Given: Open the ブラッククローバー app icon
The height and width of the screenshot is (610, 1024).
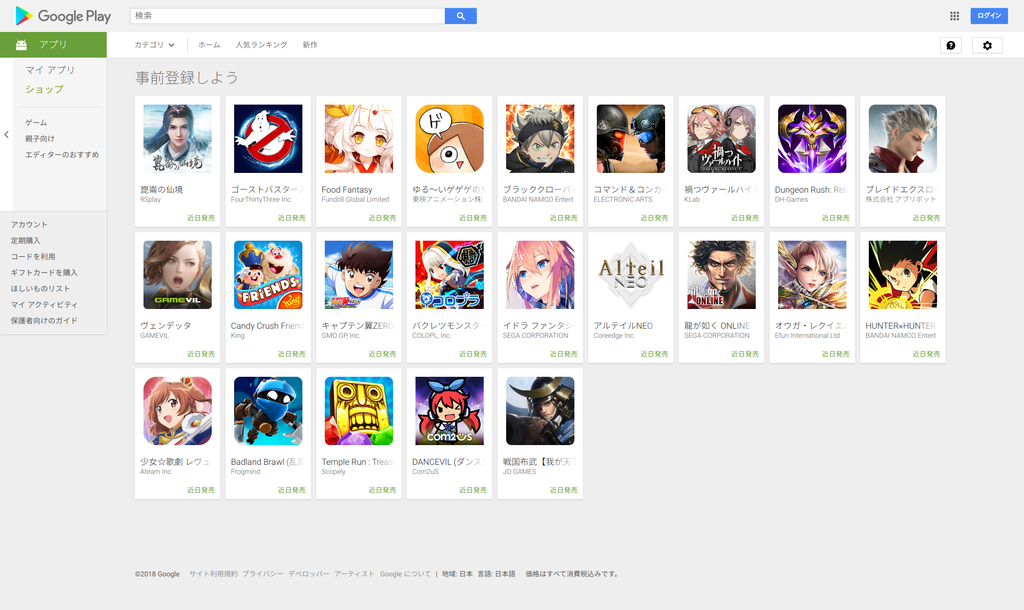Looking at the screenshot, I should tap(540, 138).
